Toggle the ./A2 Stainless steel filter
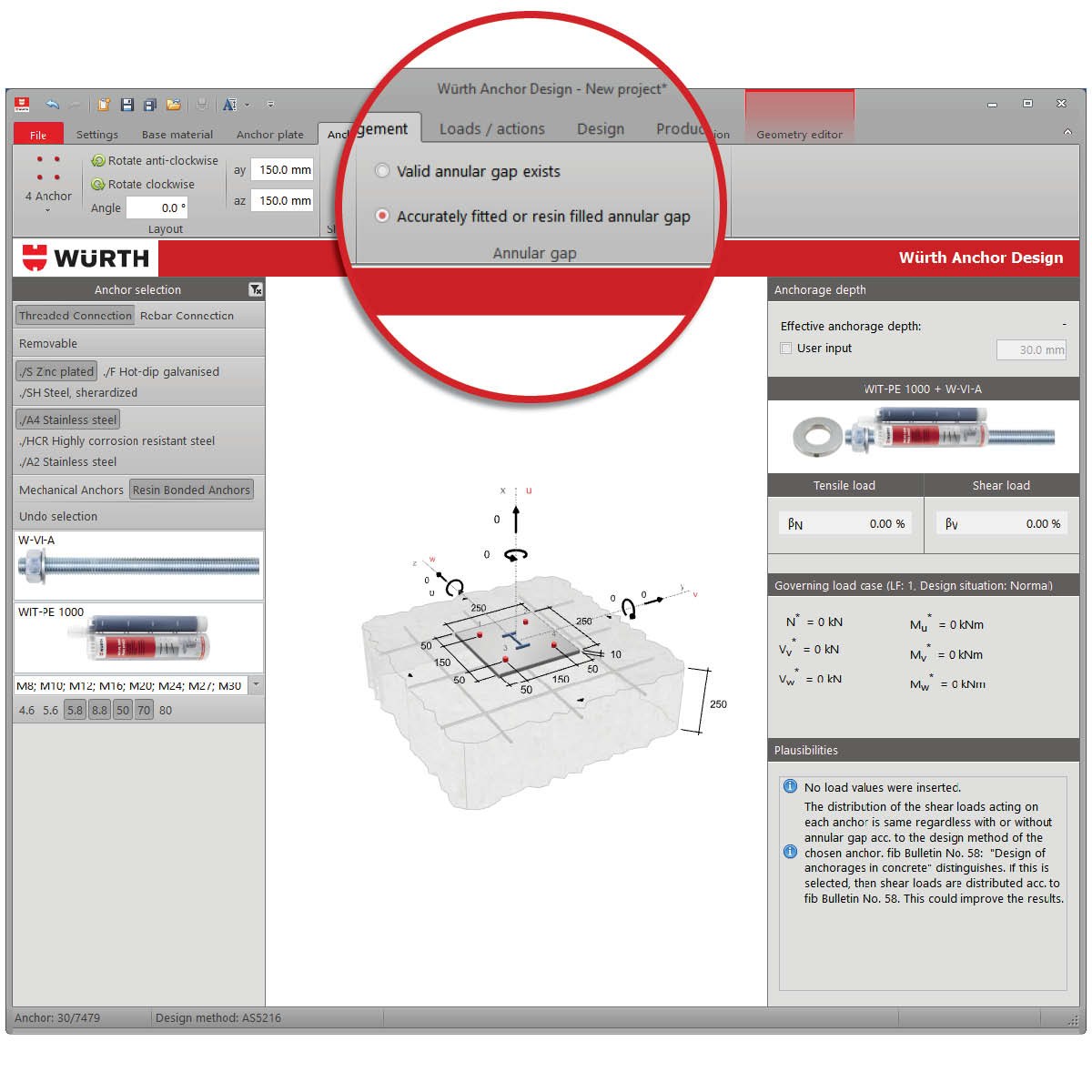 click(68, 462)
